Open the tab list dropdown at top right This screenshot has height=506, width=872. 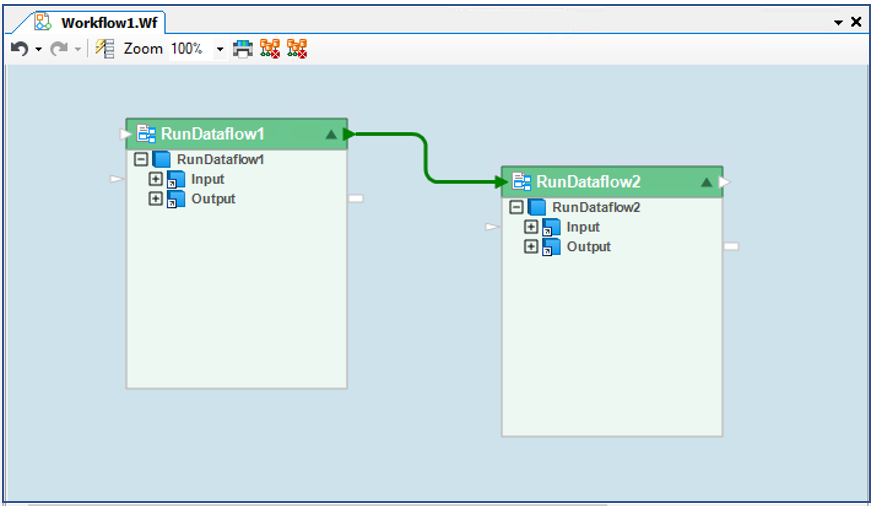[x=838, y=22]
